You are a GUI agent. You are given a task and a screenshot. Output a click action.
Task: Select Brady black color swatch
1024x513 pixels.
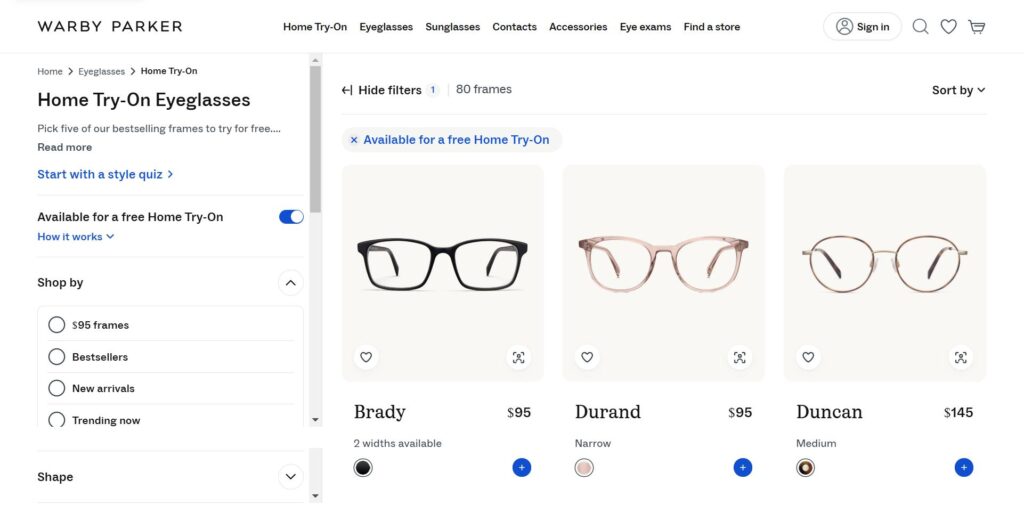coord(363,467)
